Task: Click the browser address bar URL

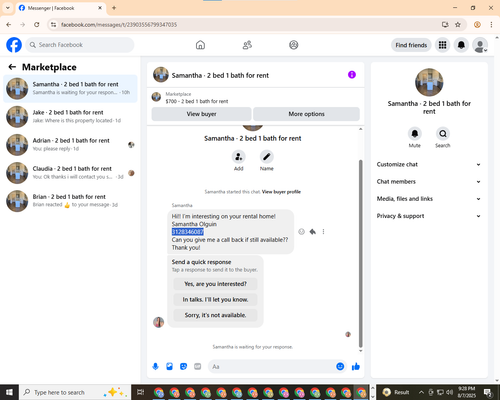Action: click(119, 25)
